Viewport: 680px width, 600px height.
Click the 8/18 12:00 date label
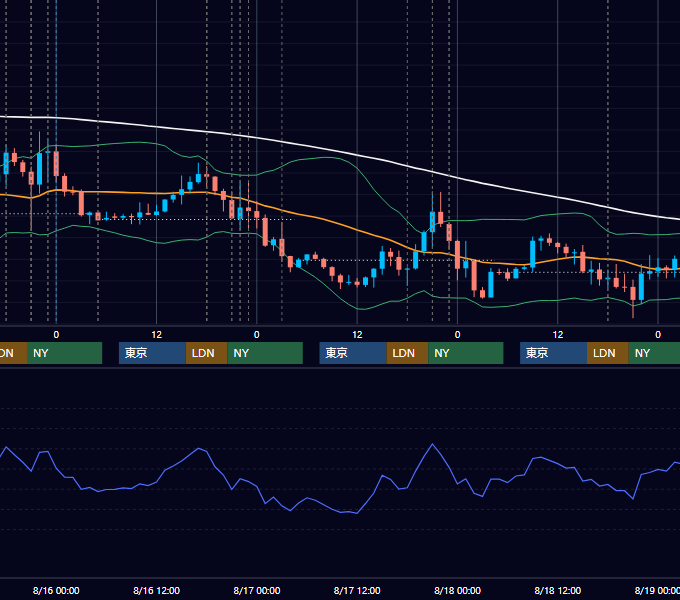pos(558,590)
